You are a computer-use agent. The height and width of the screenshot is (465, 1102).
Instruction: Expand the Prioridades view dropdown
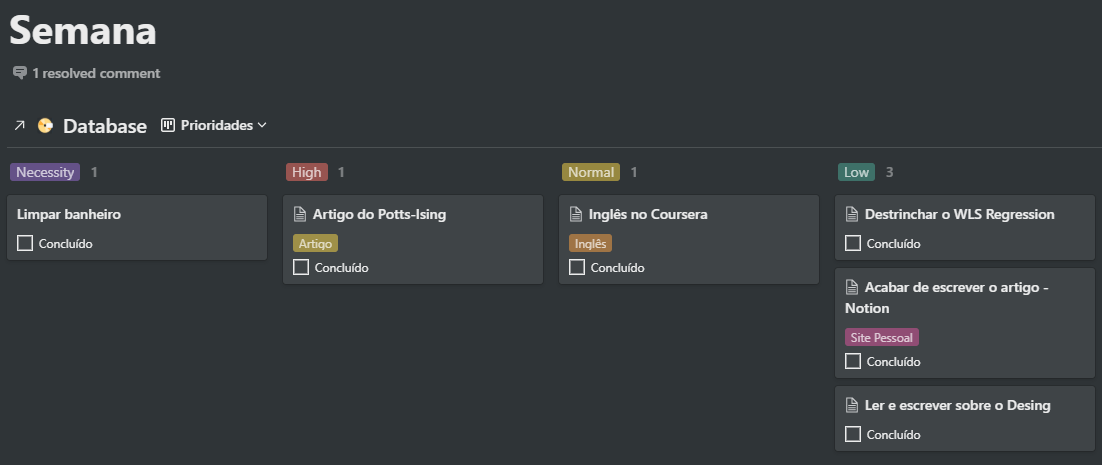point(262,126)
